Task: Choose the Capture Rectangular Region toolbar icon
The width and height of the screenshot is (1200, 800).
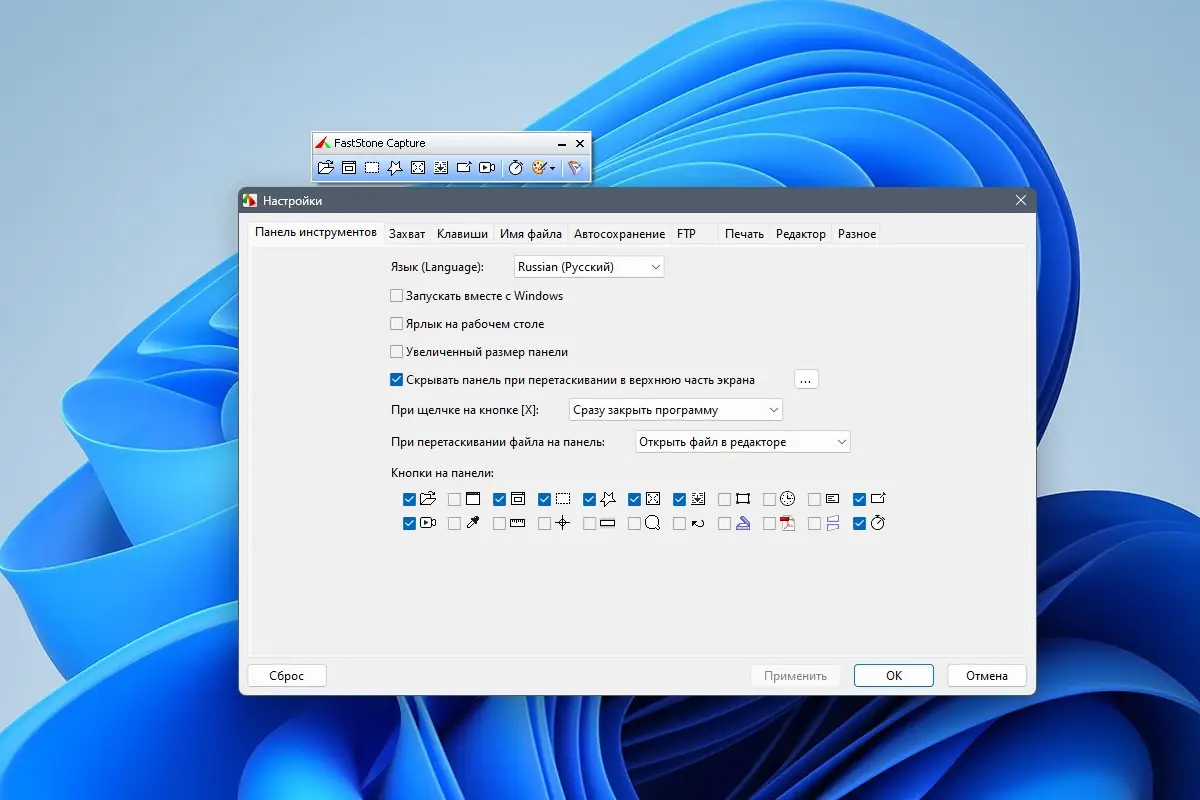Action: [372, 168]
